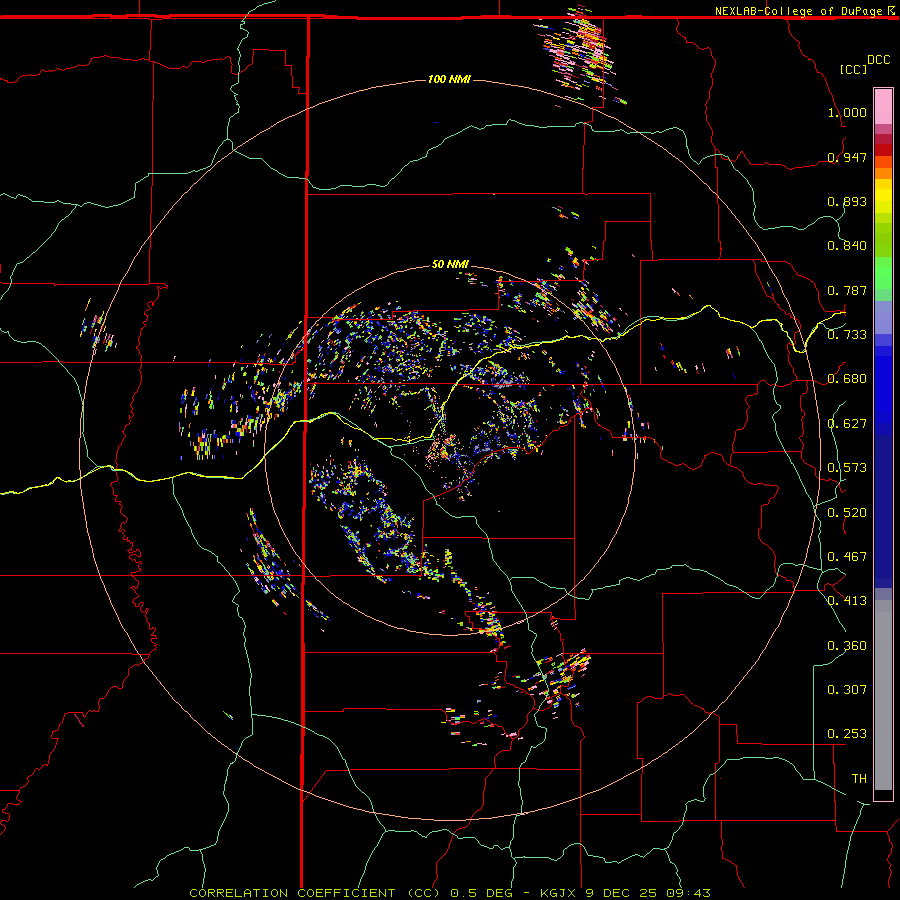900x900 pixels.
Task: Select the 0.307 scale value
Action: (847, 690)
